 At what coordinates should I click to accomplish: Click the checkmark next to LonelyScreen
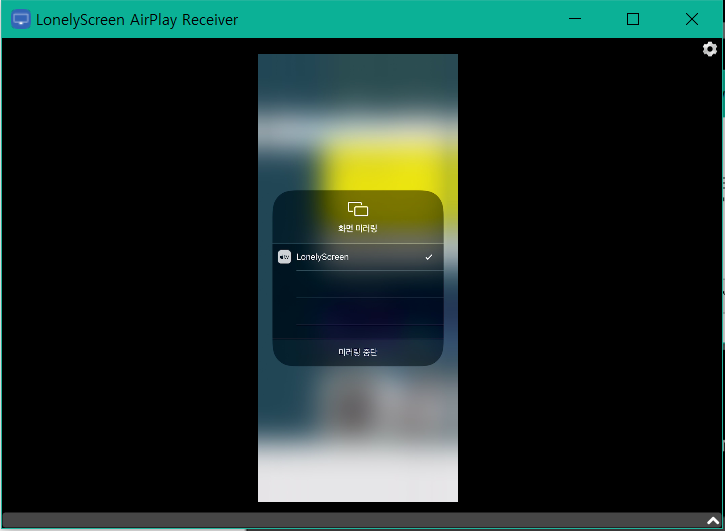(x=429, y=257)
